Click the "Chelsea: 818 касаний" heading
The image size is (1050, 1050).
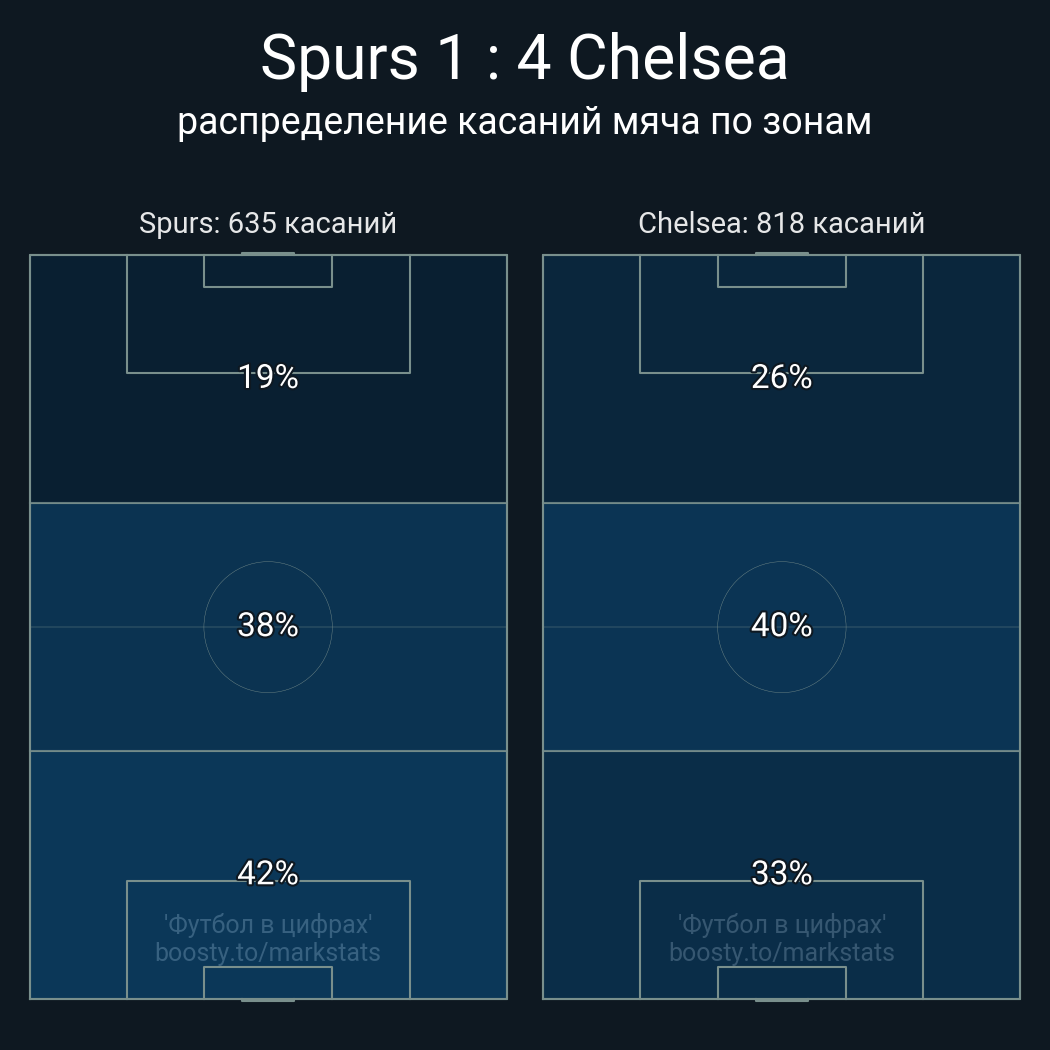(781, 223)
